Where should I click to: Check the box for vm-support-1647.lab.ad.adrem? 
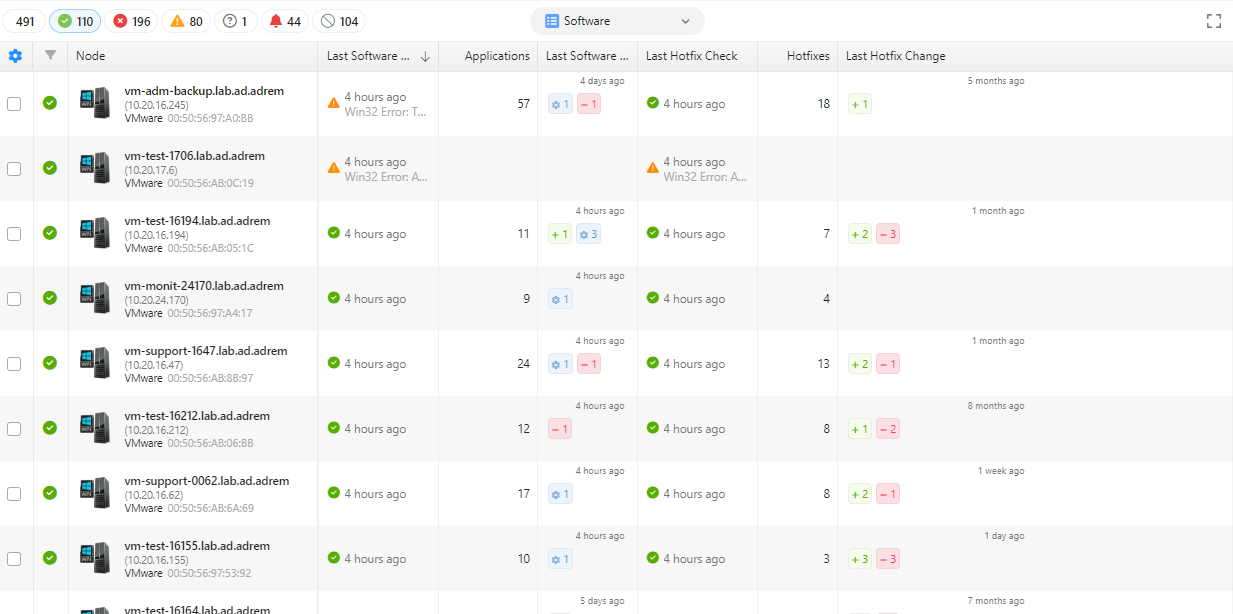click(14, 364)
